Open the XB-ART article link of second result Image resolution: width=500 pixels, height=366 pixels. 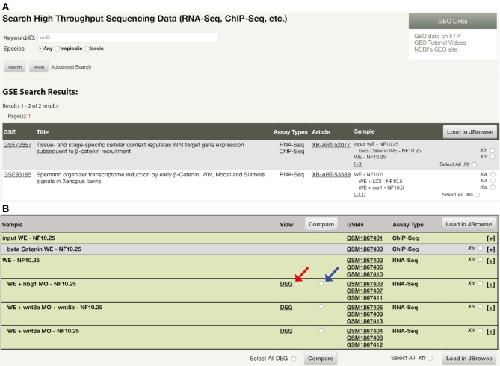pyautogui.click(x=331, y=174)
